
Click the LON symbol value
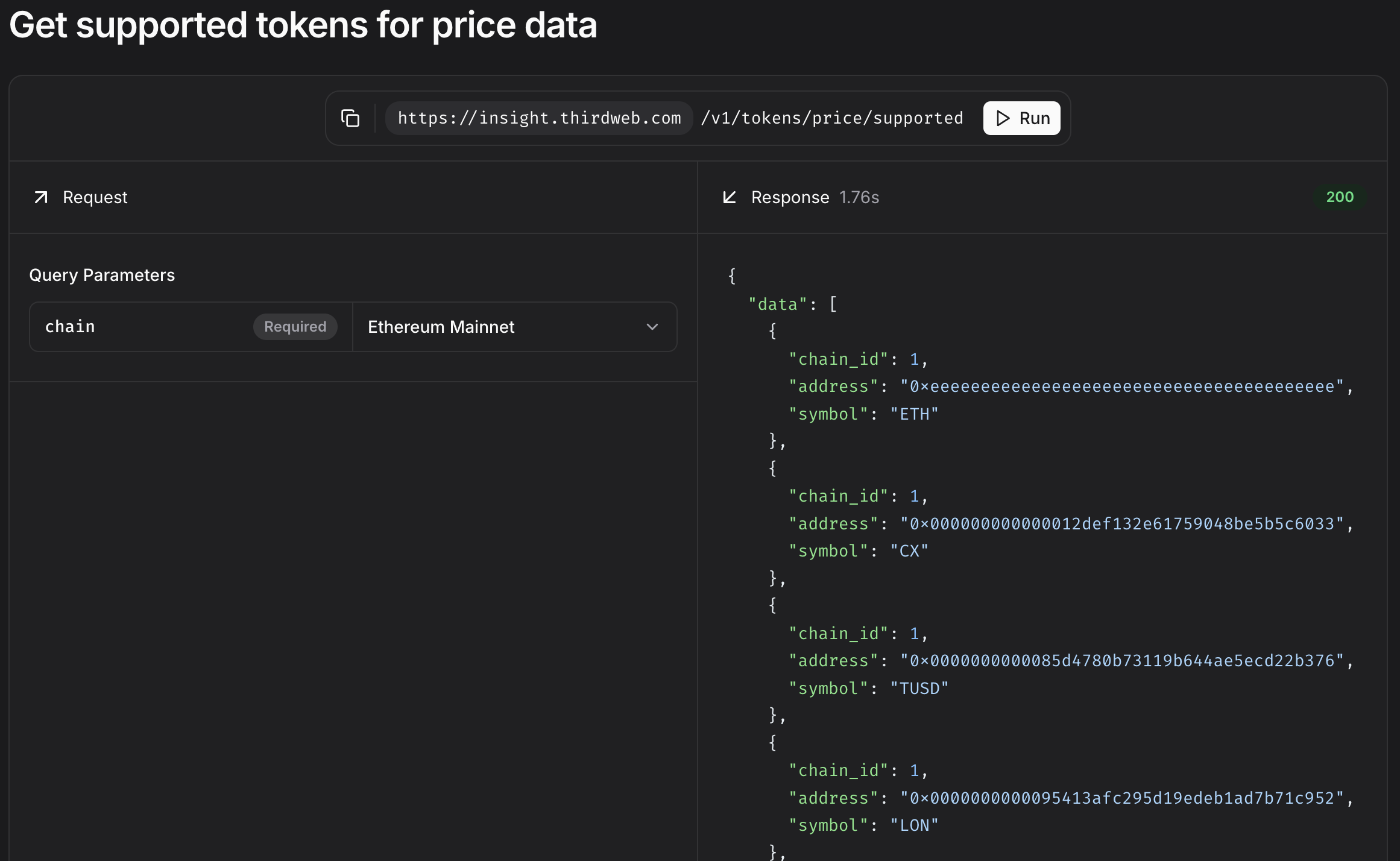914,825
